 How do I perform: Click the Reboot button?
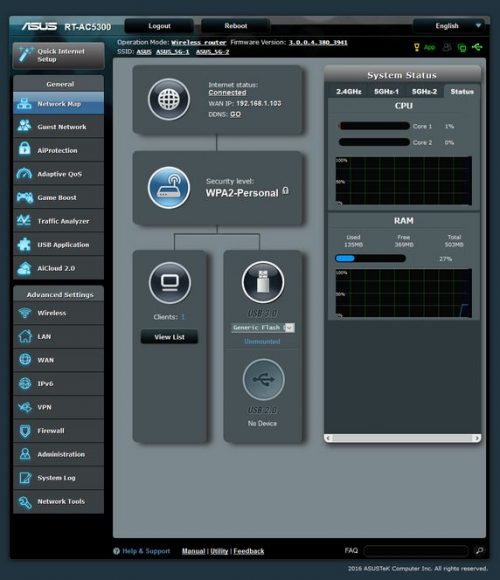coord(236,26)
